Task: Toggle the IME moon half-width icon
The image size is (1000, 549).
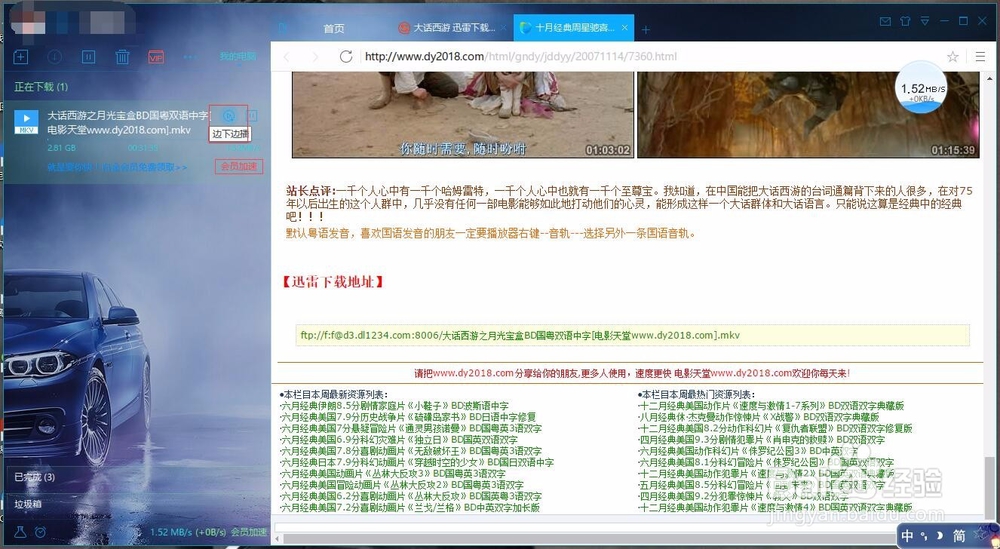Action: point(939,534)
